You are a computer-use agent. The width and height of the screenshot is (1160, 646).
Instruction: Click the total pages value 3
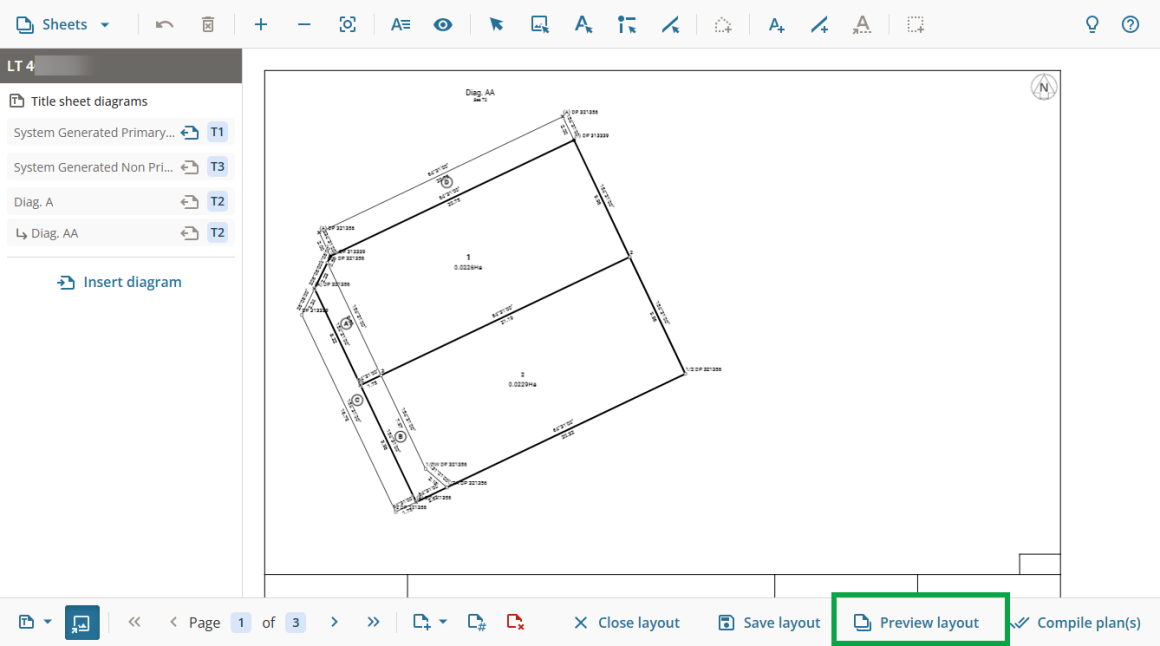(x=295, y=622)
